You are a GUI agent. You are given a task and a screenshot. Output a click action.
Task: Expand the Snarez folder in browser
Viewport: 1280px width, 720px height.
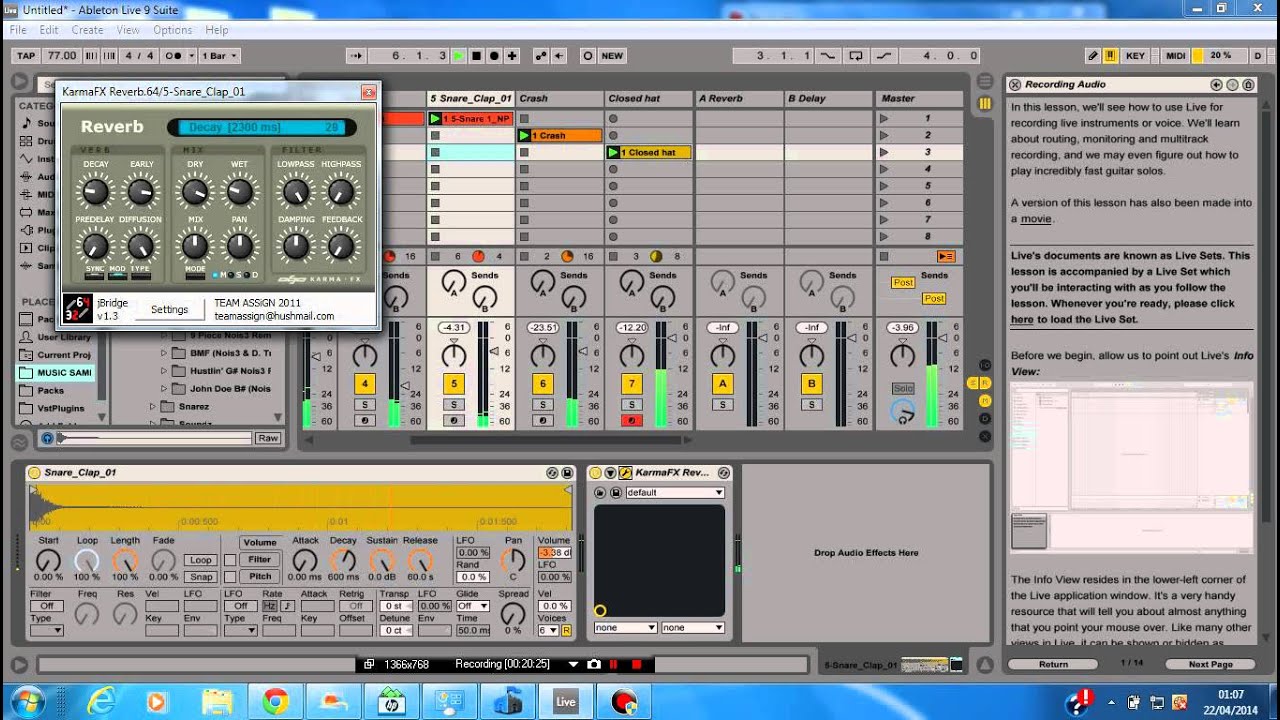point(153,406)
